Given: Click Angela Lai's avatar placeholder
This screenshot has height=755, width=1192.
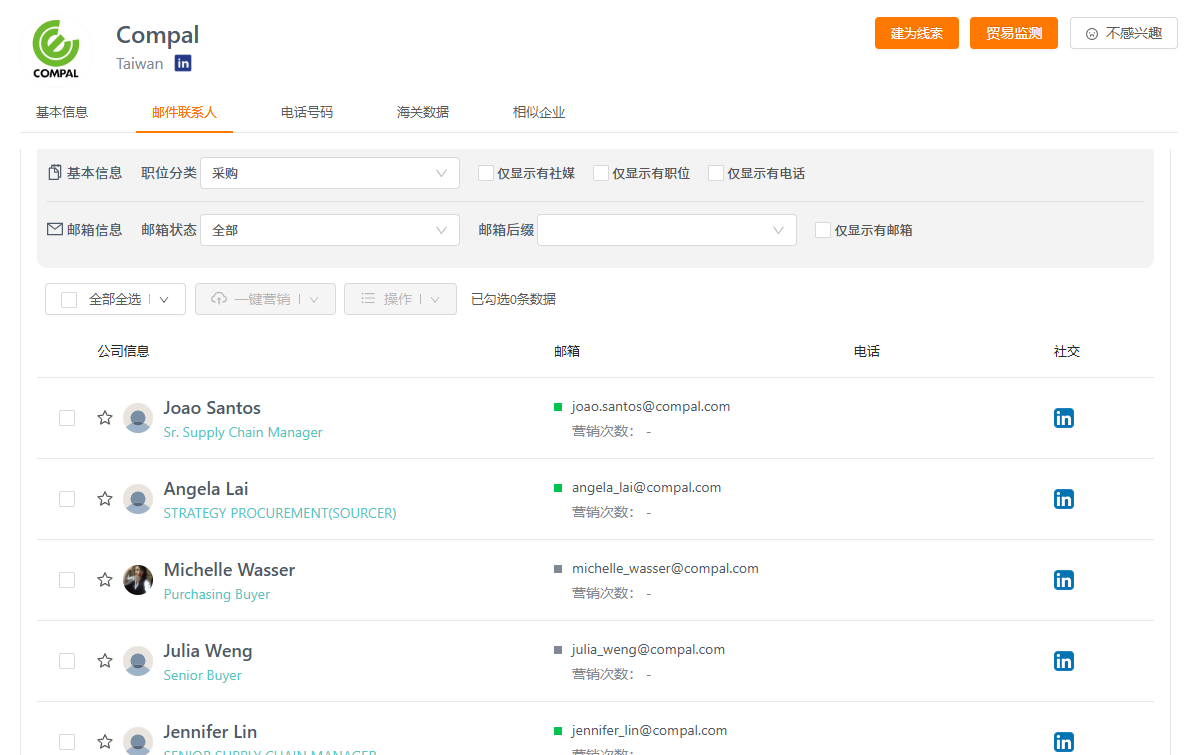Looking at the screenshot, I should tap(138, 499).
